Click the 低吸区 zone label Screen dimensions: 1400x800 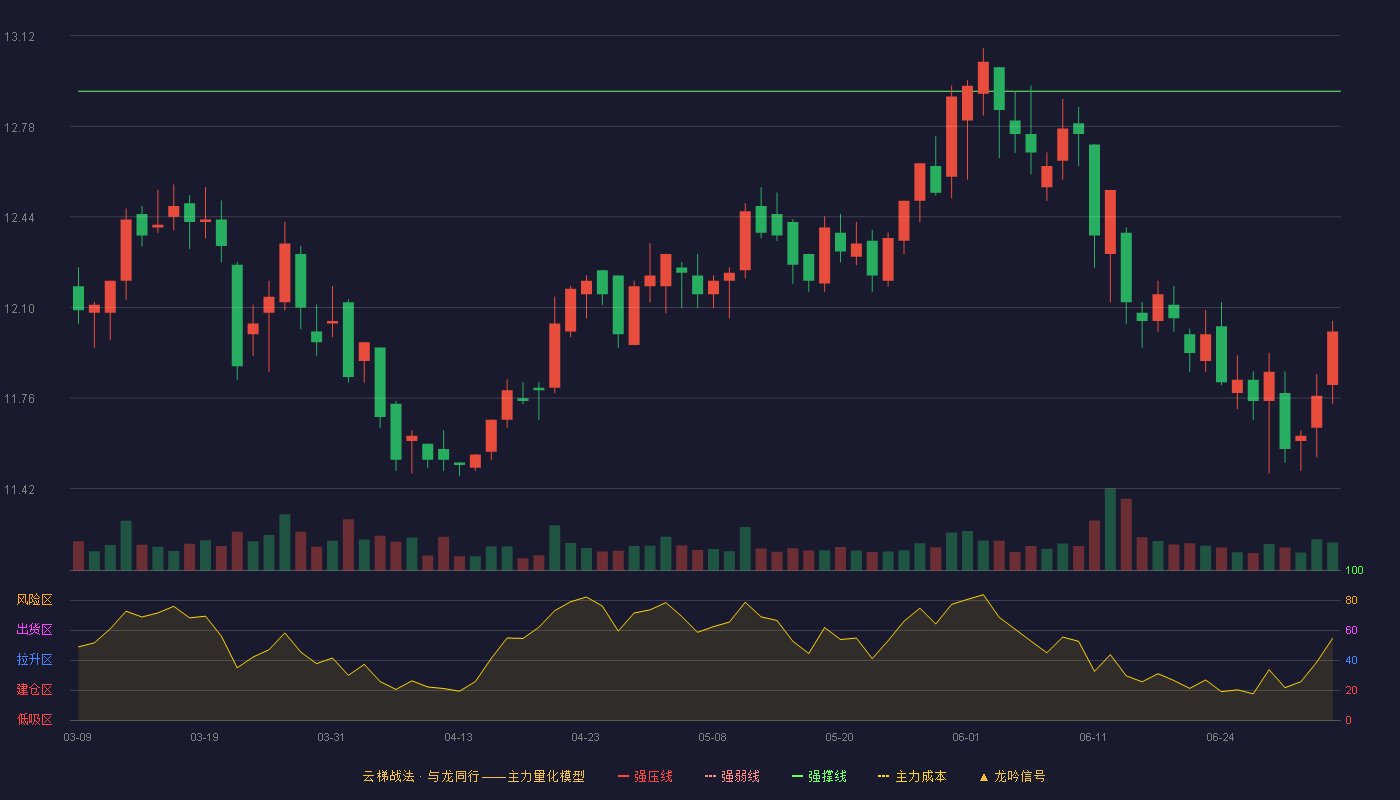coord(34,719)
